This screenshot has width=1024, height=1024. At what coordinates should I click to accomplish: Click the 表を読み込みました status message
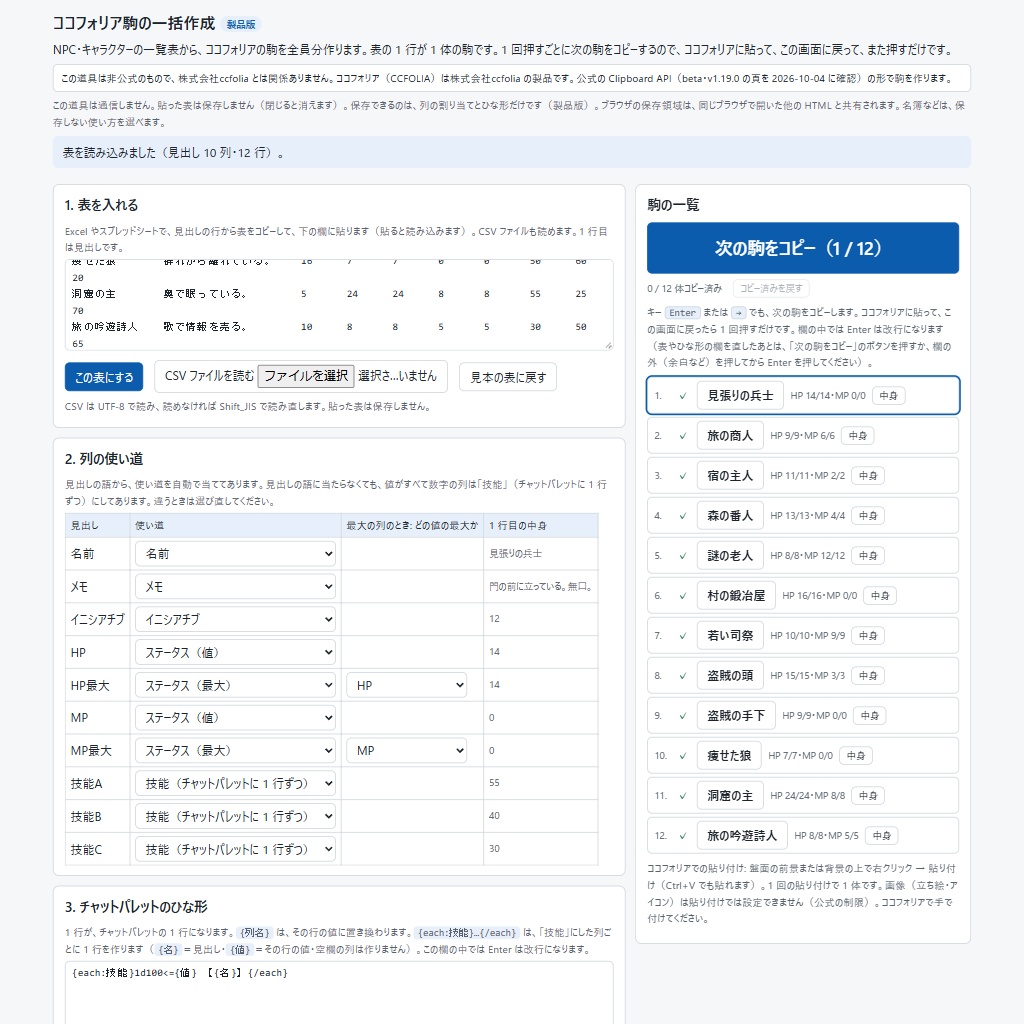click(511, 152)
